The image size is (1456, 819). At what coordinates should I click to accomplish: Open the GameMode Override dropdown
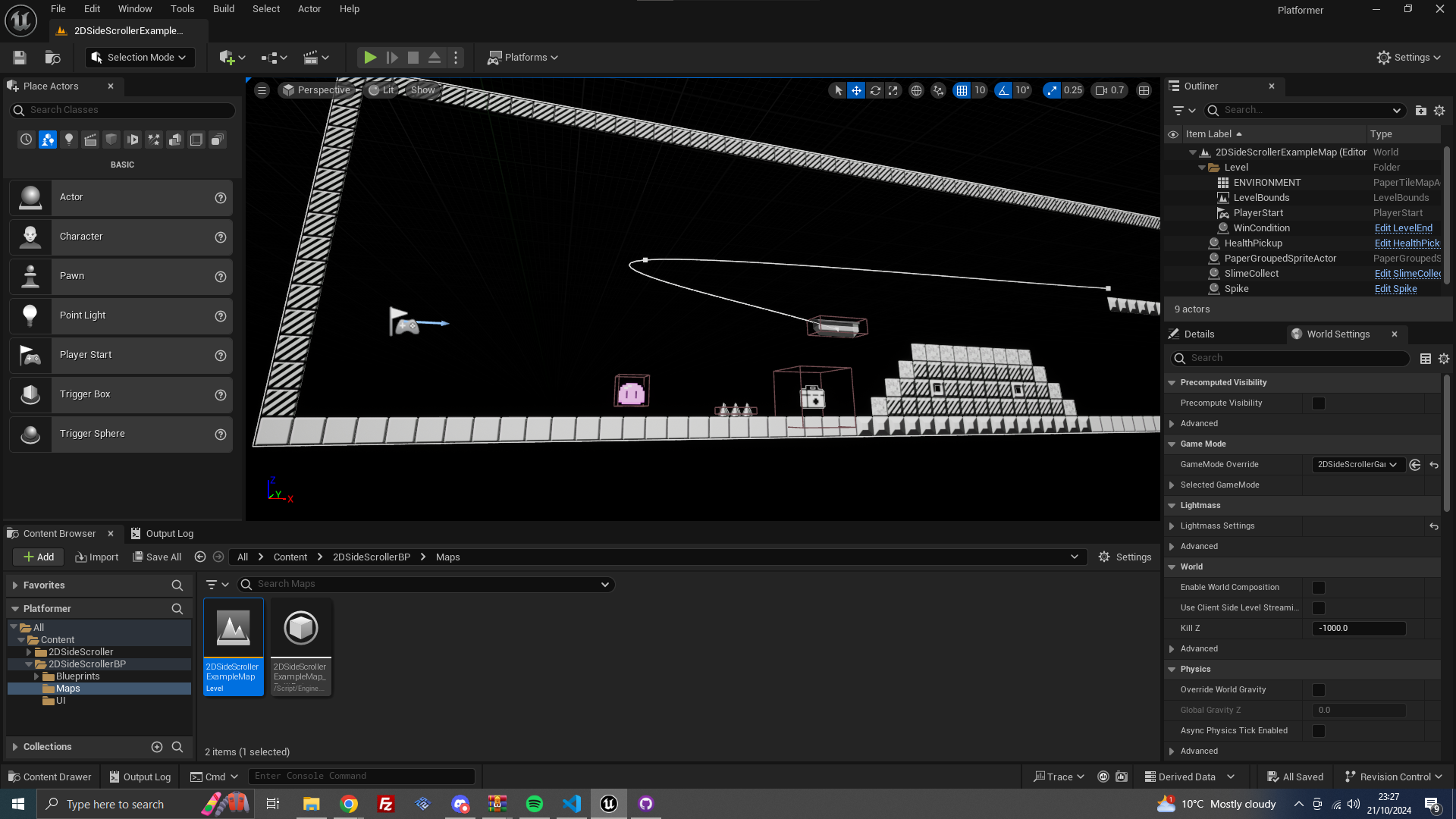click(1357, 465)
